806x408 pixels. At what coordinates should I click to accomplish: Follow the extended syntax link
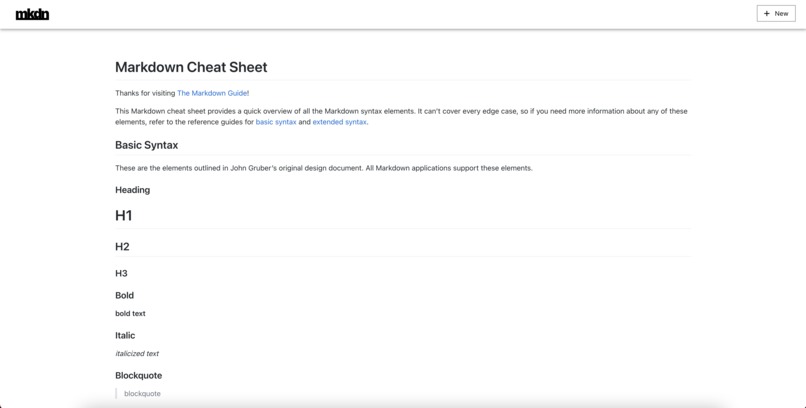pos(339,122)
